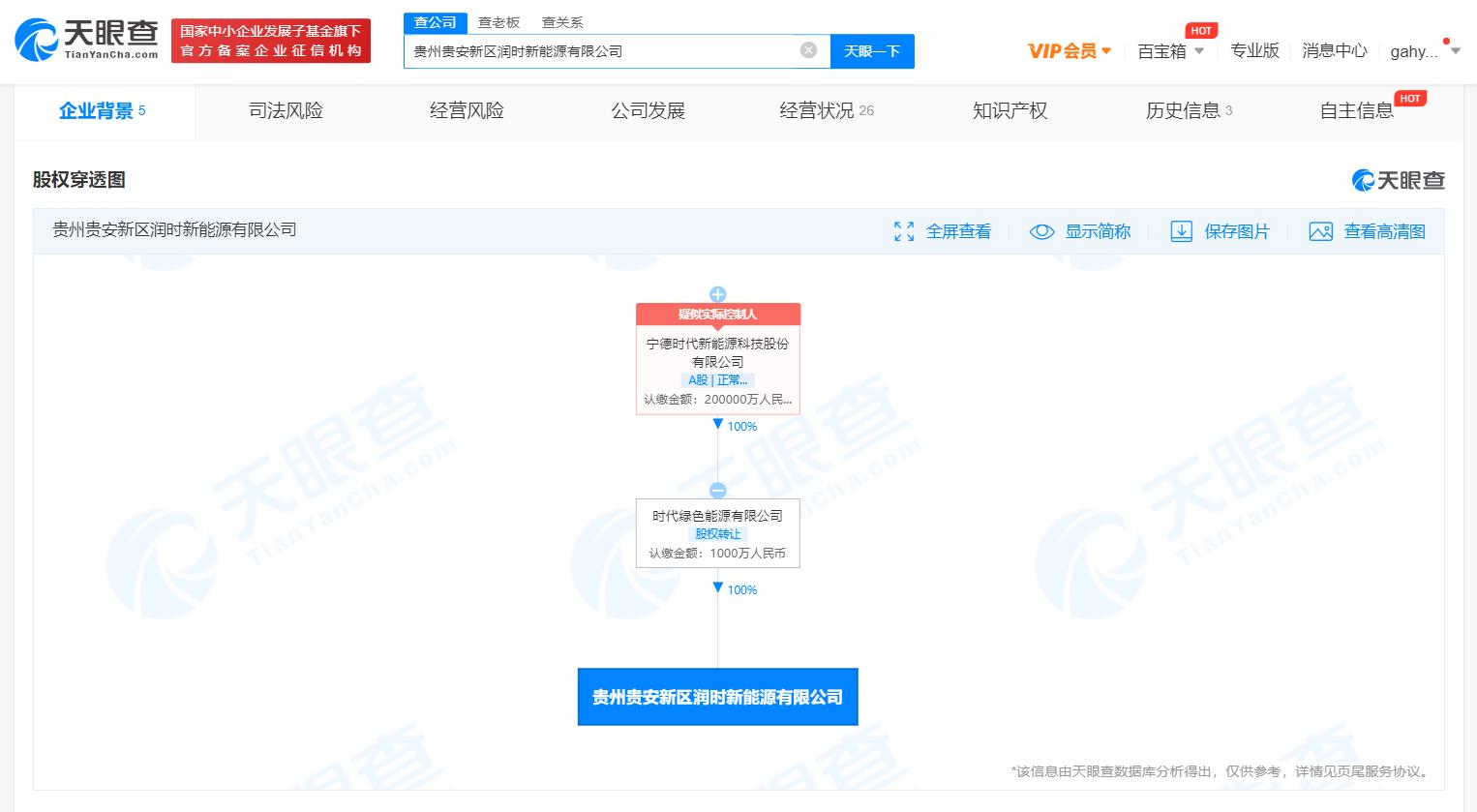Clear the search box with the X icon

[x=808, y=50]
